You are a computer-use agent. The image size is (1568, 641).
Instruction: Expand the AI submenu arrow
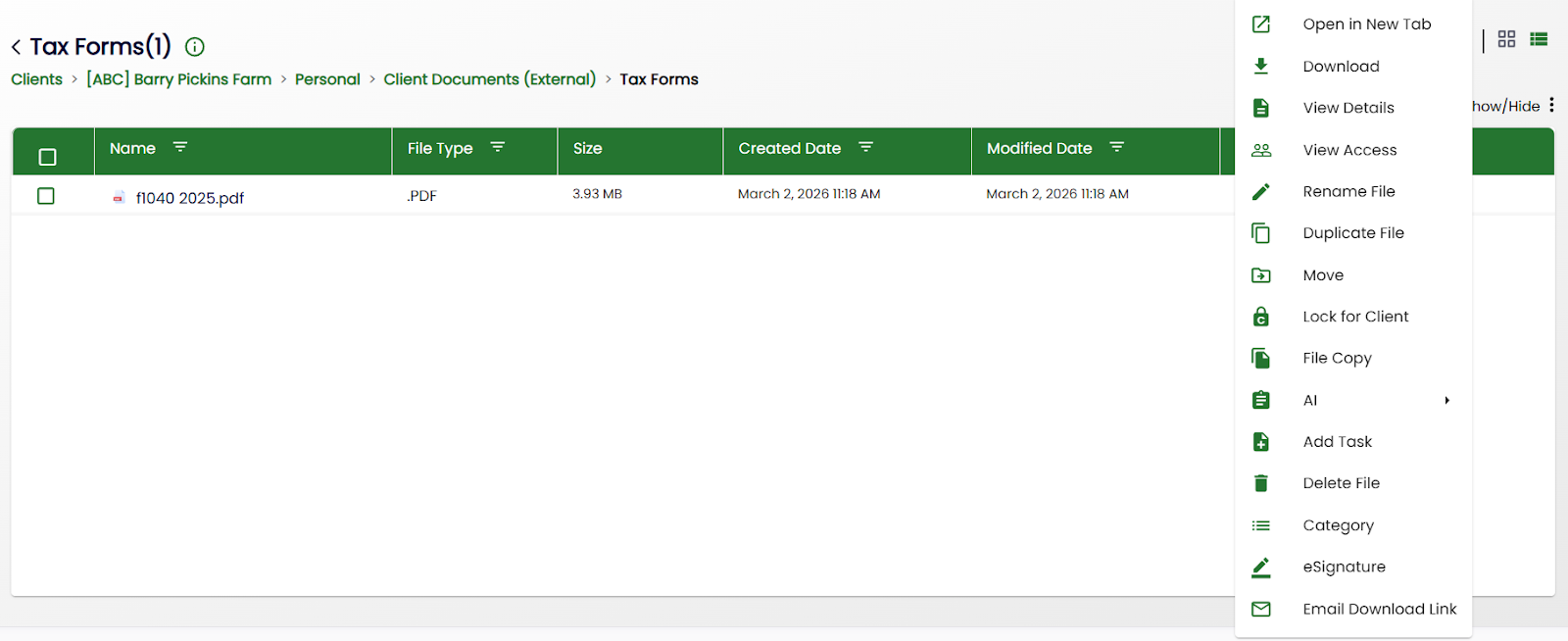click(1446, 400)
